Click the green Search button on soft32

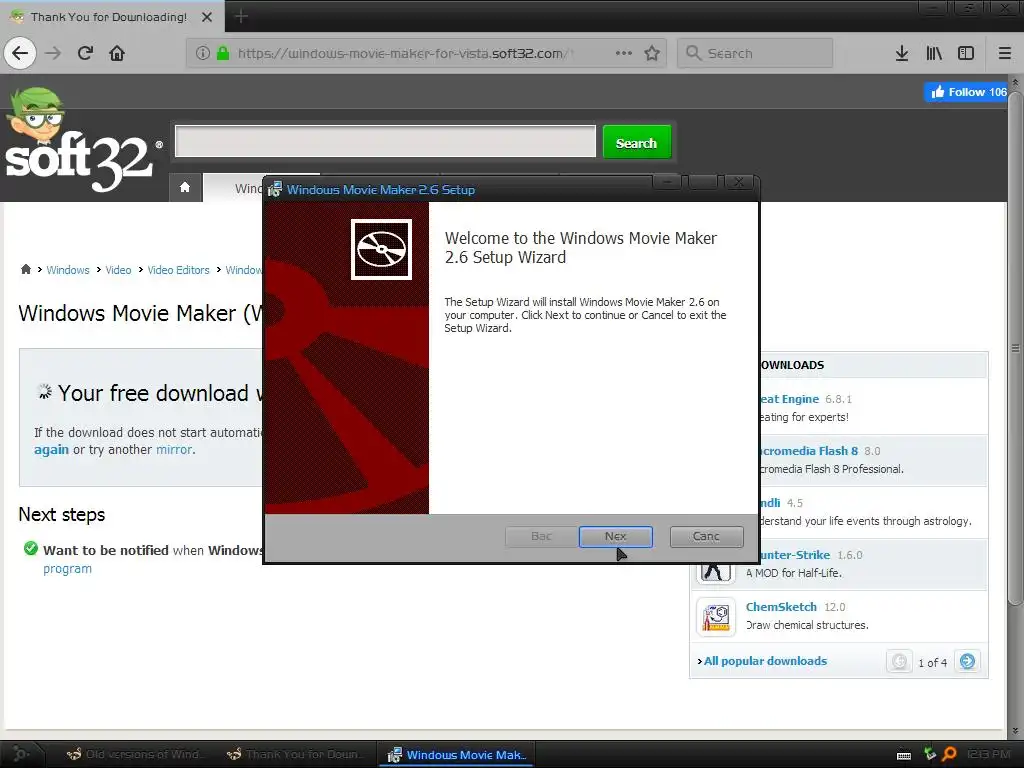[637, 142]
